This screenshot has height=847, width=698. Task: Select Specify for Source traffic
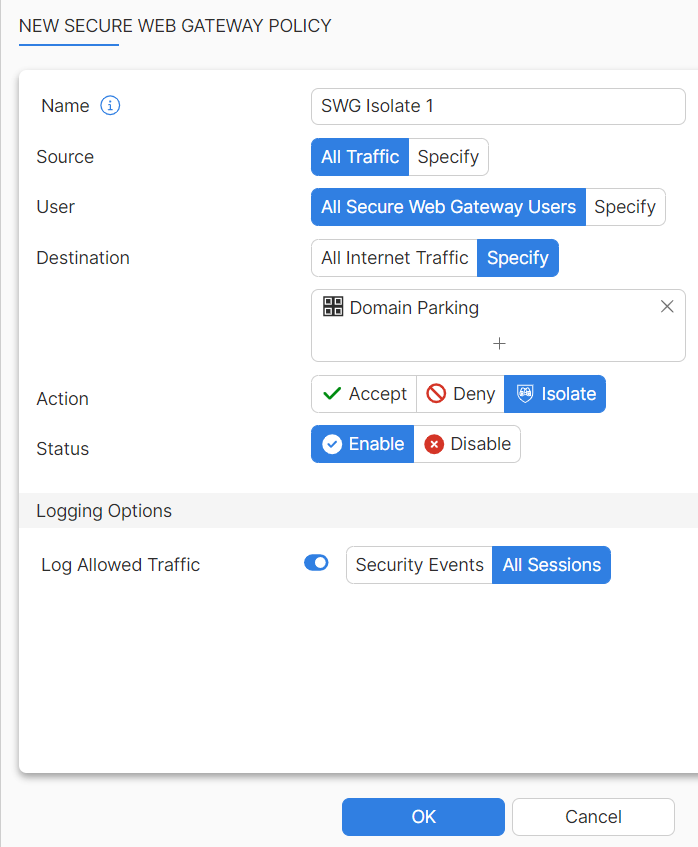point(448,157)
